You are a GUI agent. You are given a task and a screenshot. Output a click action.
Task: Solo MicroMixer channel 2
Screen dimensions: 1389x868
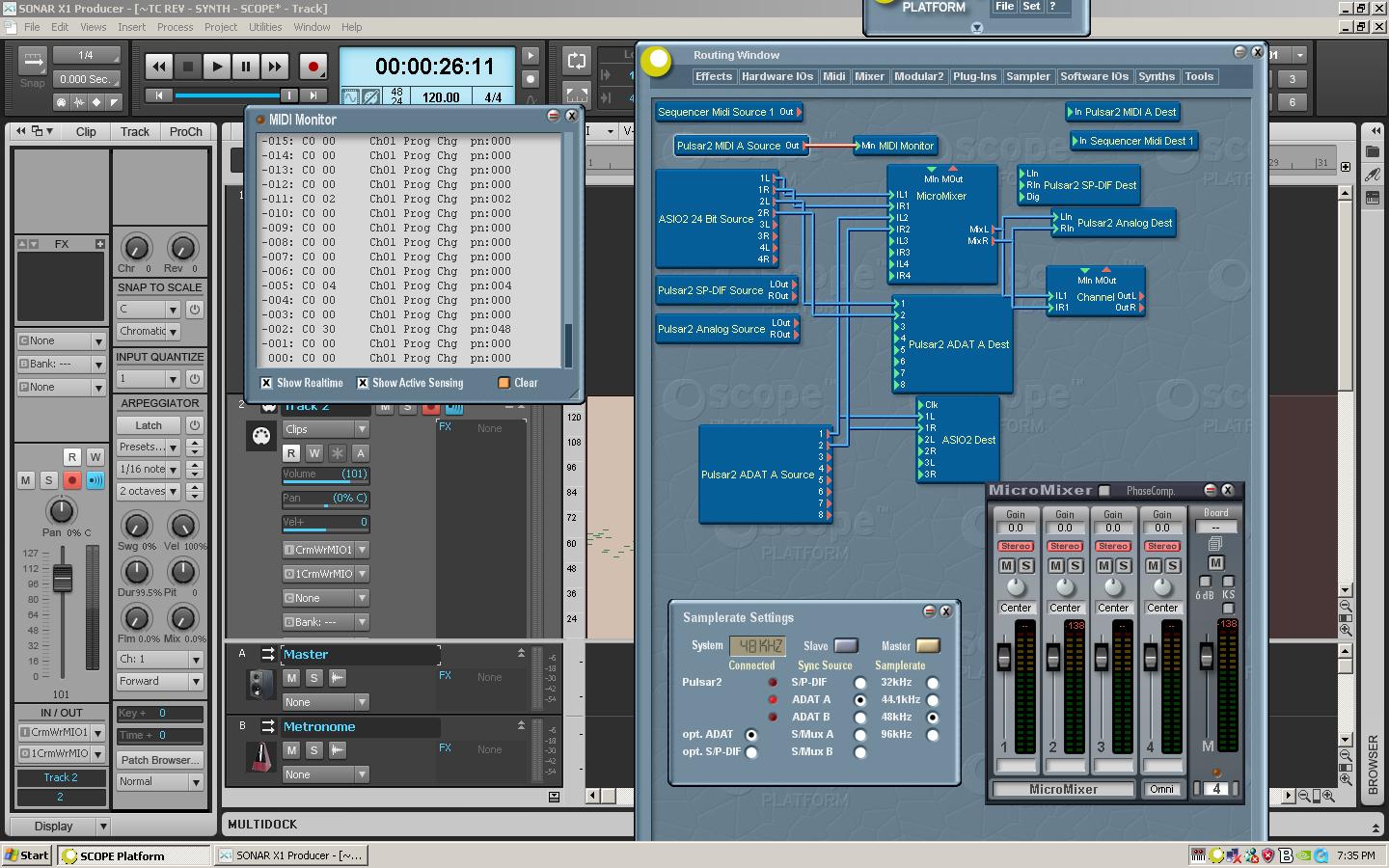coord(1074,566)
